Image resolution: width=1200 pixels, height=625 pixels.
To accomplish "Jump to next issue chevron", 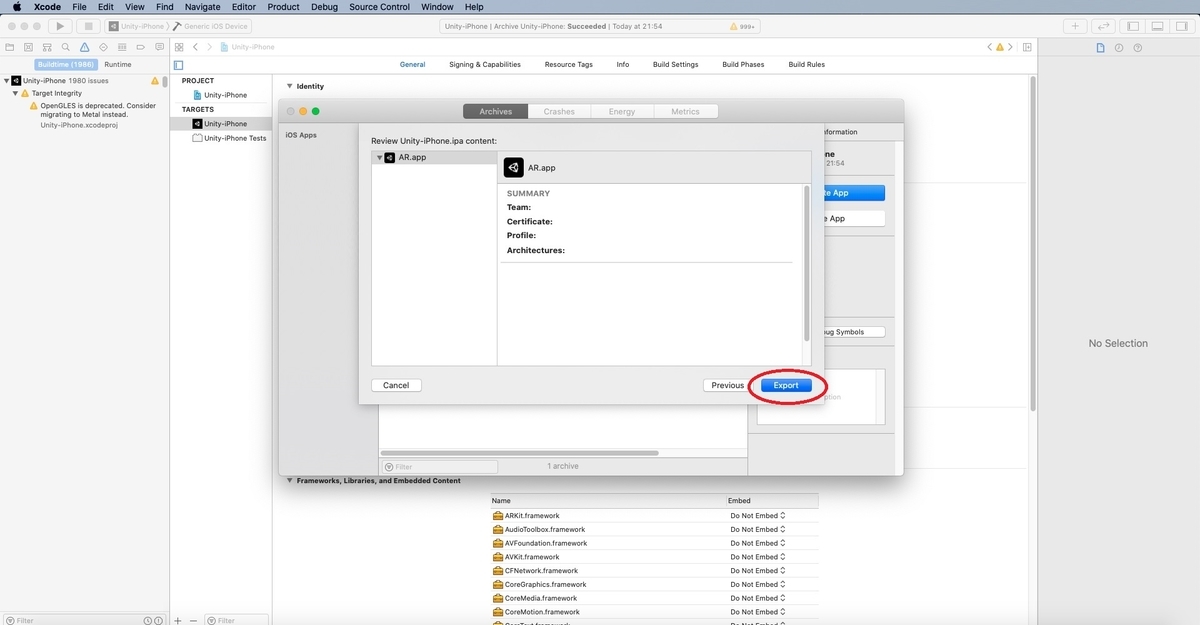I will 1011,47.
